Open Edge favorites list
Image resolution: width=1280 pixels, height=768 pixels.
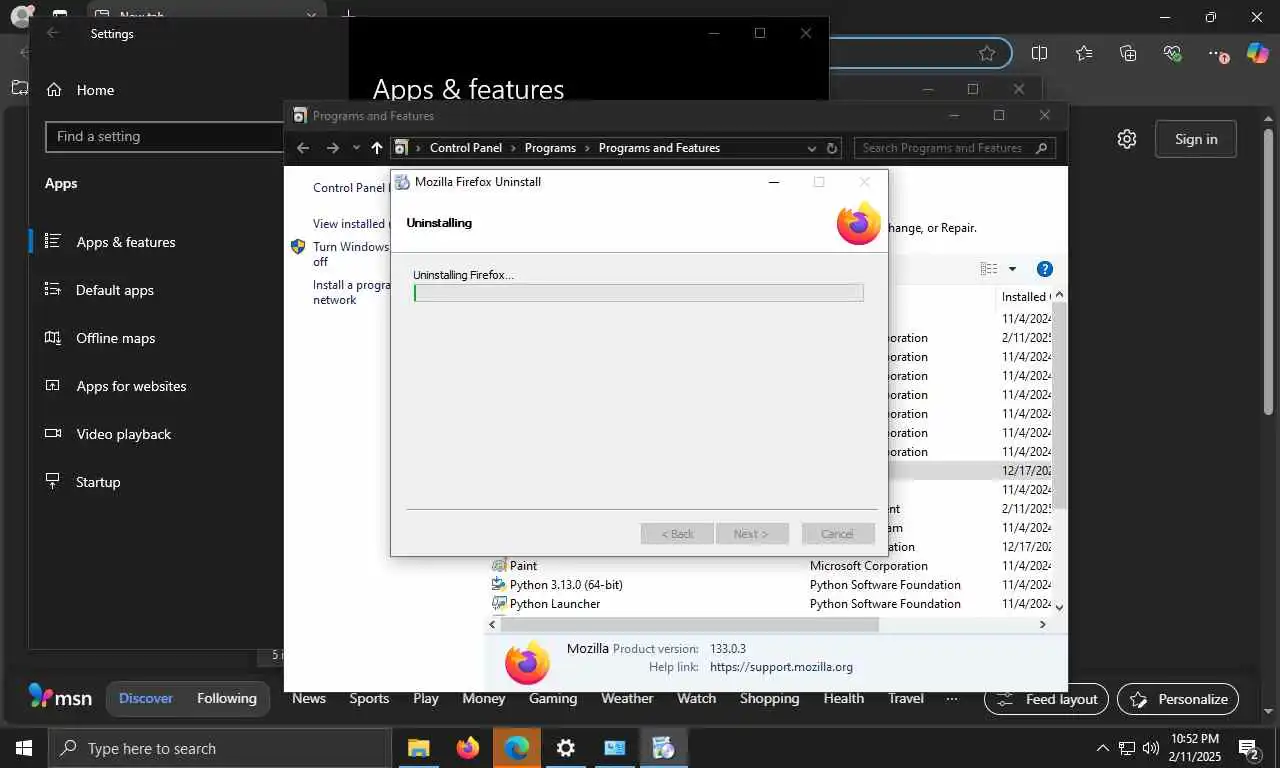(x=1084, y=53)
